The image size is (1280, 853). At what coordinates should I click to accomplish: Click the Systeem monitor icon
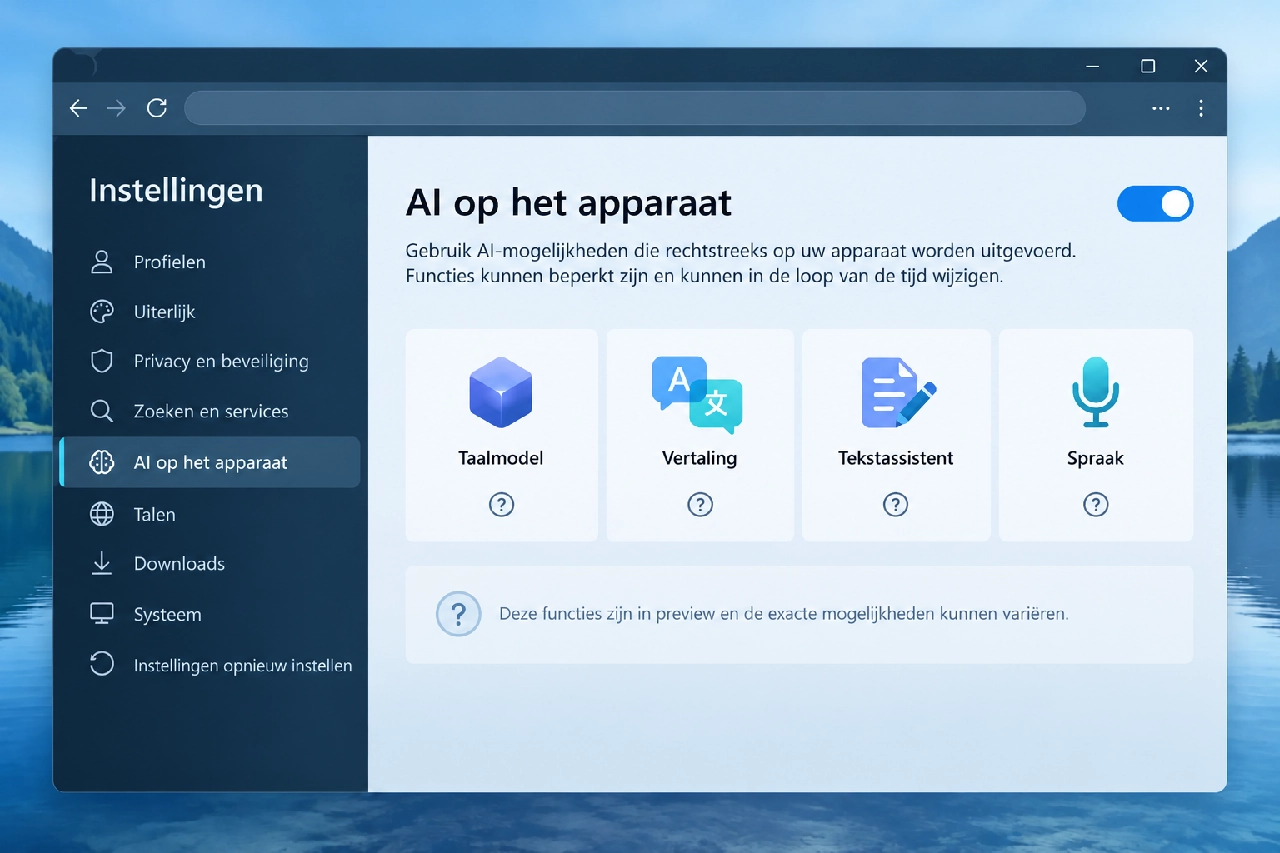102,614
